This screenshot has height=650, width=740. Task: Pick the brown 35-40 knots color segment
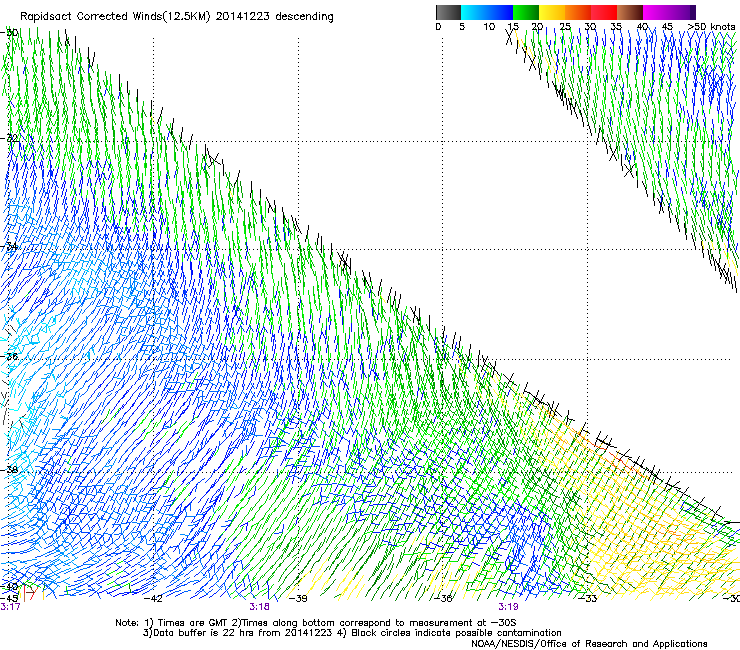pyautogui.click(x=630, y=12)
